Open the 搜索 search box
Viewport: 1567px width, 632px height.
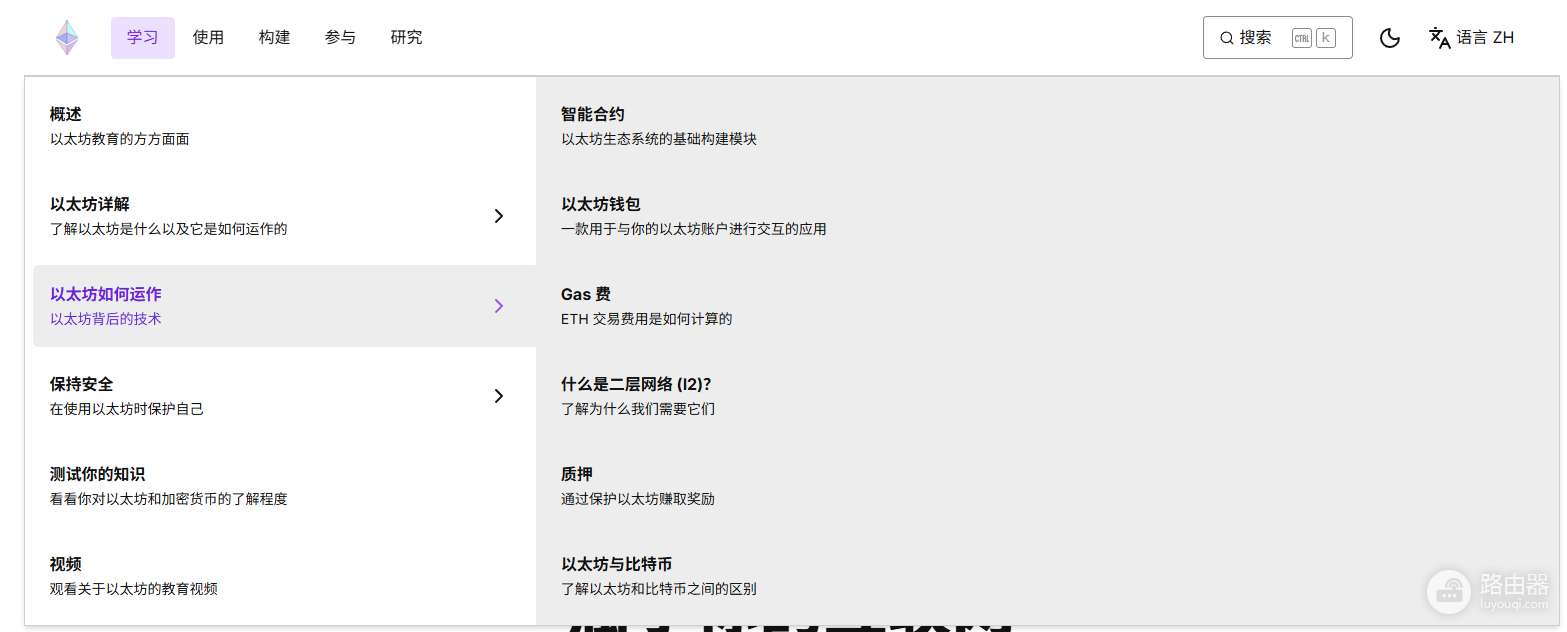pos(1277,38)
